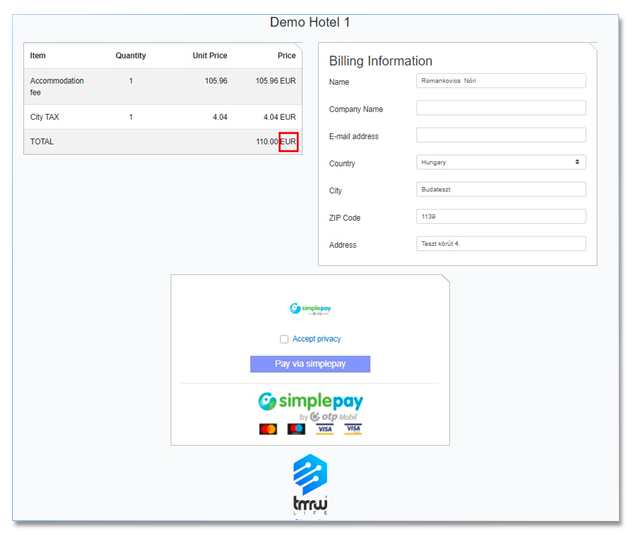Image resolution: width=638 pixels, height=535 pixels.
Task: Open the Country dropdown showing Hungary
Action: pos(501,162)
